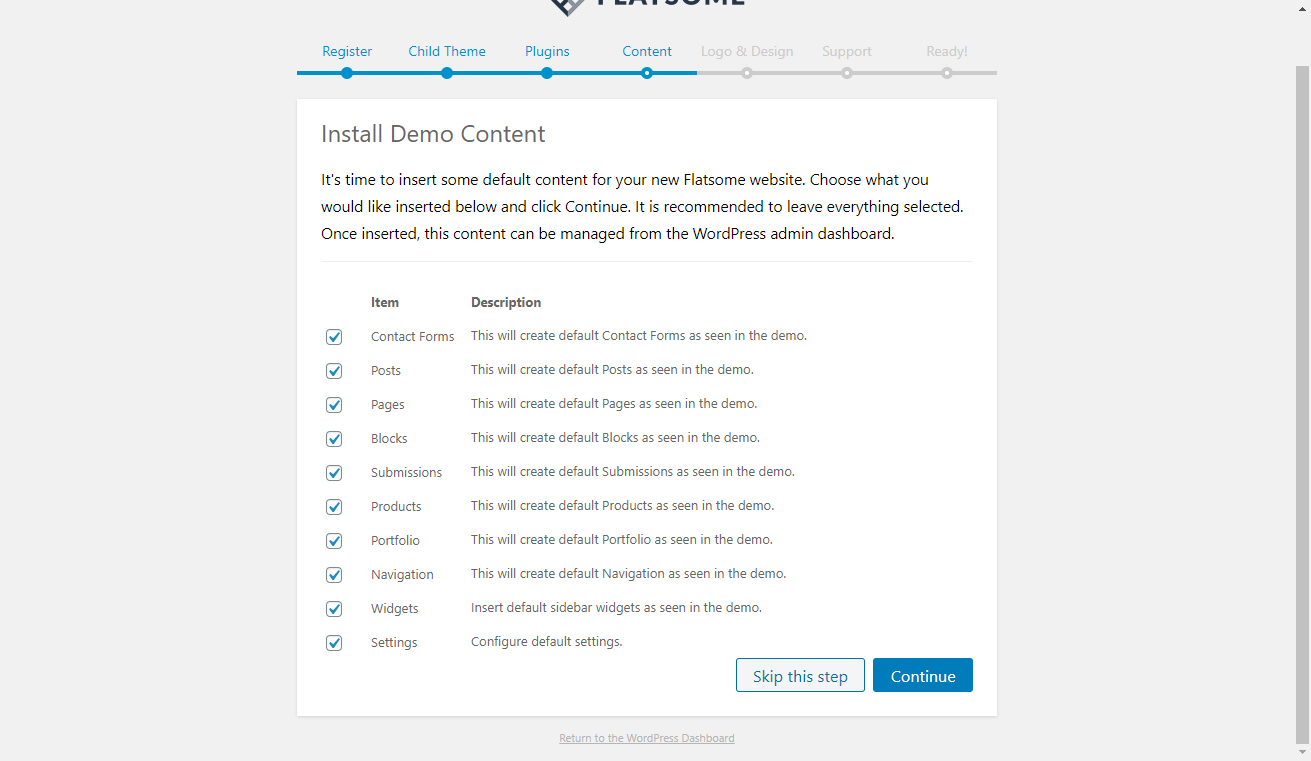The height and width of the screenshot is (761, 1311).
Task: Toggle the Portfolio checkbox
Action: 334,541
